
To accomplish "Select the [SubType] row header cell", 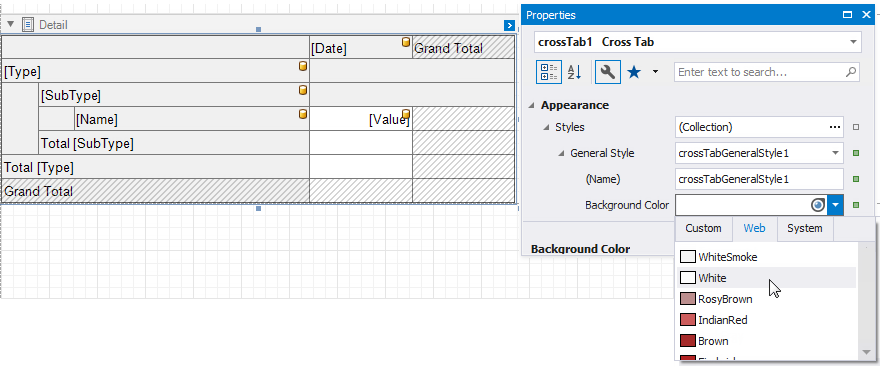I will click(174, 96).
